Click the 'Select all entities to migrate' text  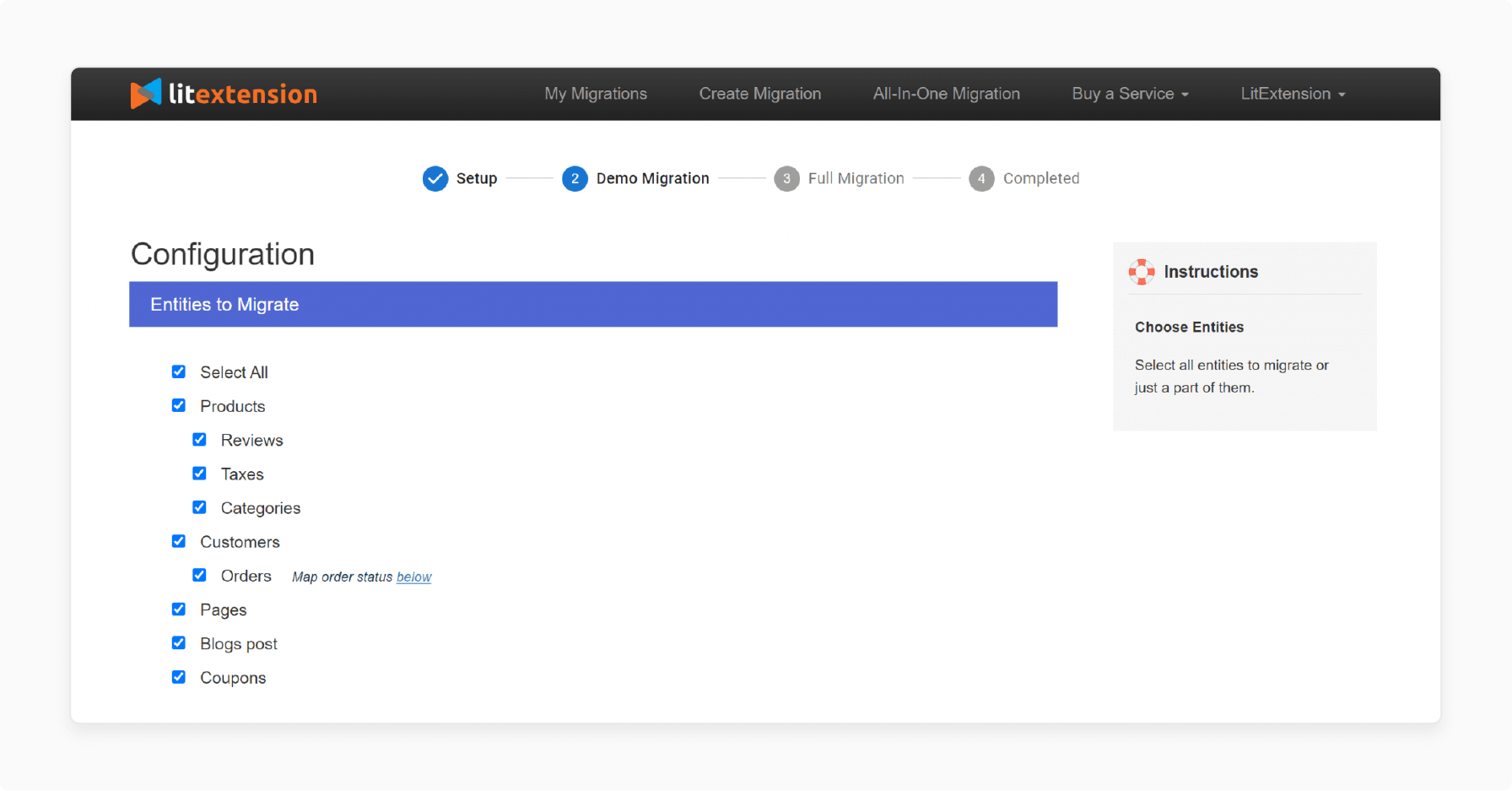(x=1232, y=377)
